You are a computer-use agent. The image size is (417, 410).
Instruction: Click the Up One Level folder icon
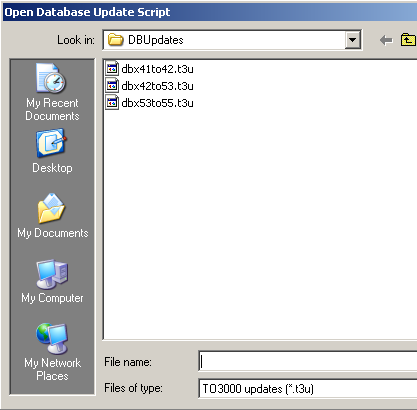(x=408, y=40)
